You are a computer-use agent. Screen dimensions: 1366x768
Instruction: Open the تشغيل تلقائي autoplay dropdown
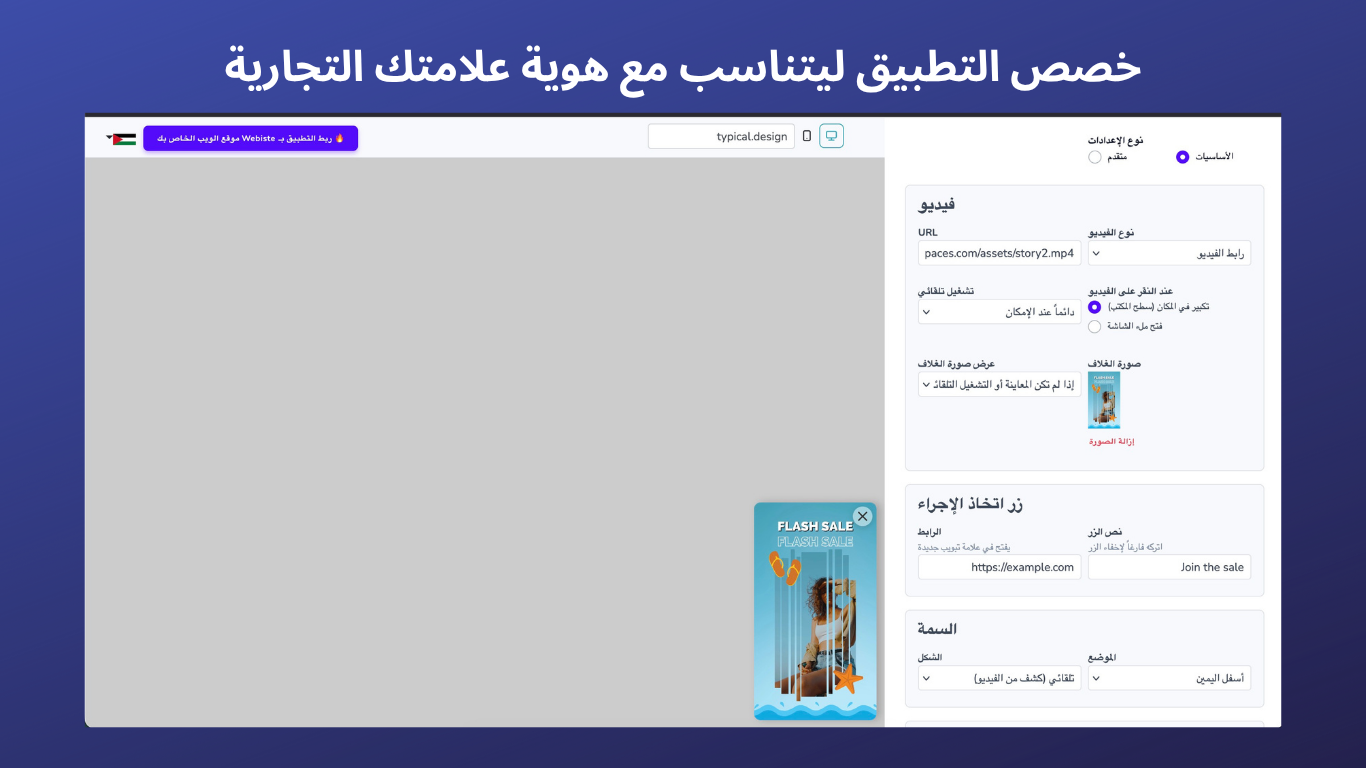[x=999, y=311]
